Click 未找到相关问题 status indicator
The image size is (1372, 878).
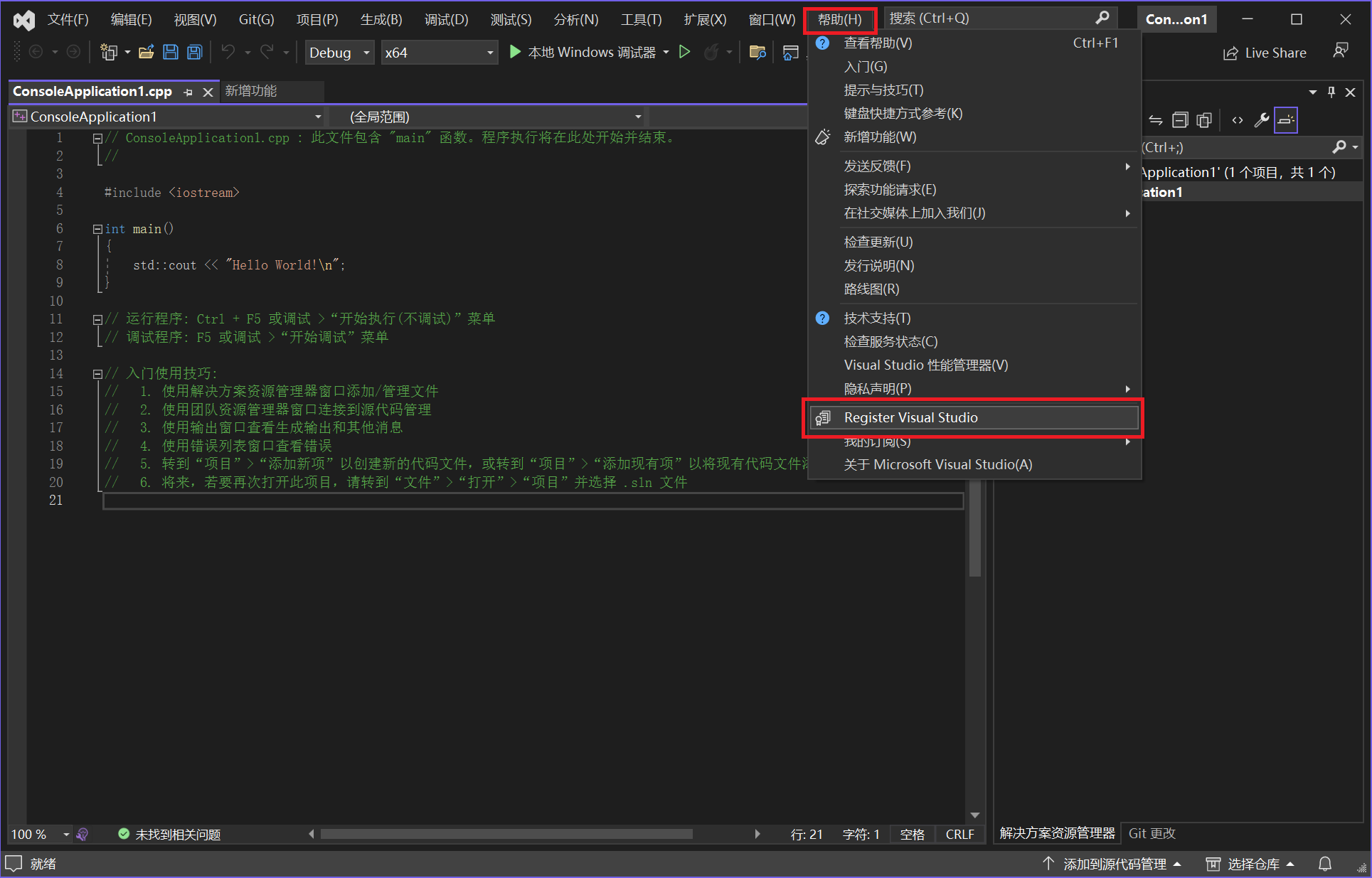pos(169,834)
